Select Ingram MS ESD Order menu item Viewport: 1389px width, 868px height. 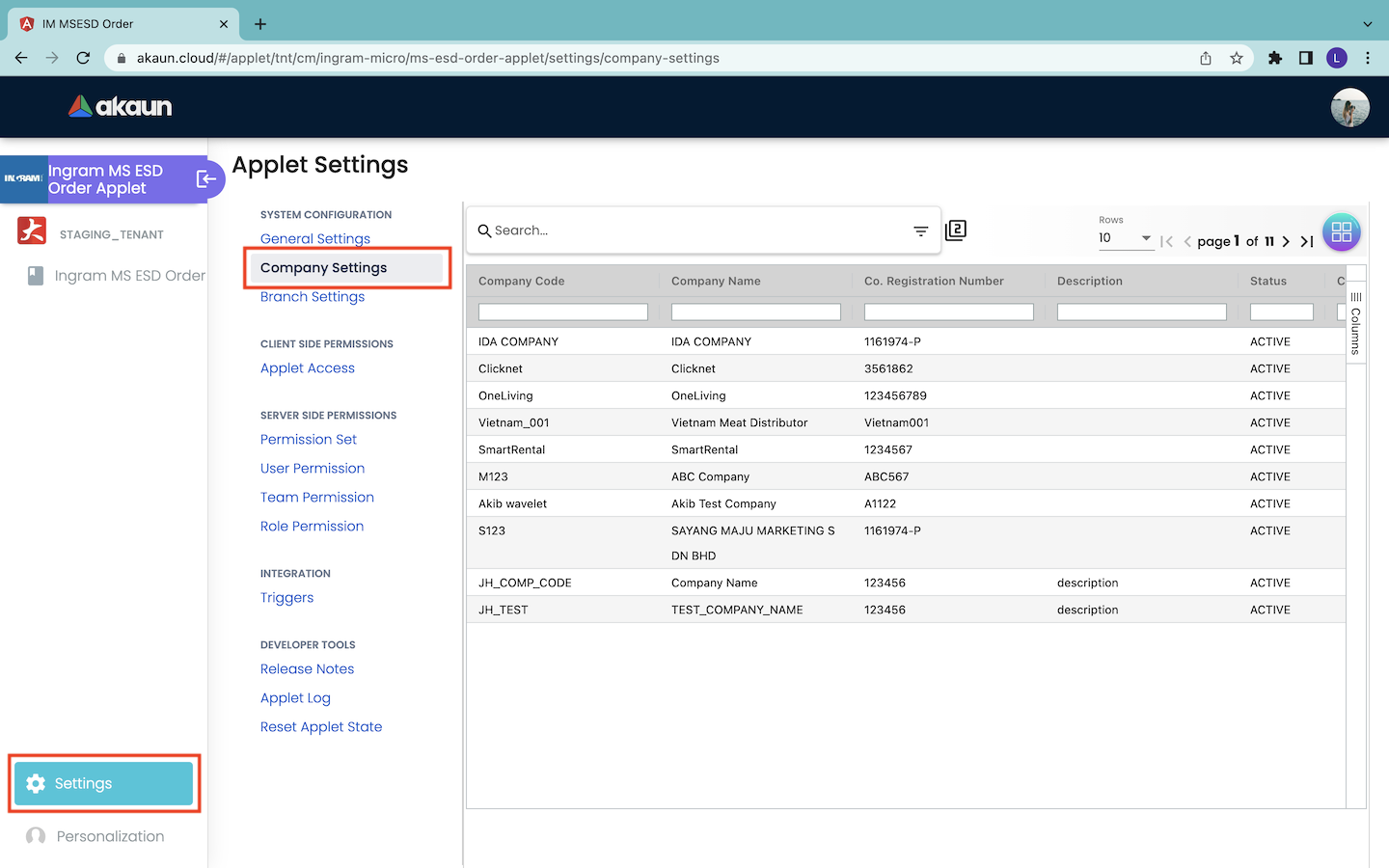pos(129,276)
